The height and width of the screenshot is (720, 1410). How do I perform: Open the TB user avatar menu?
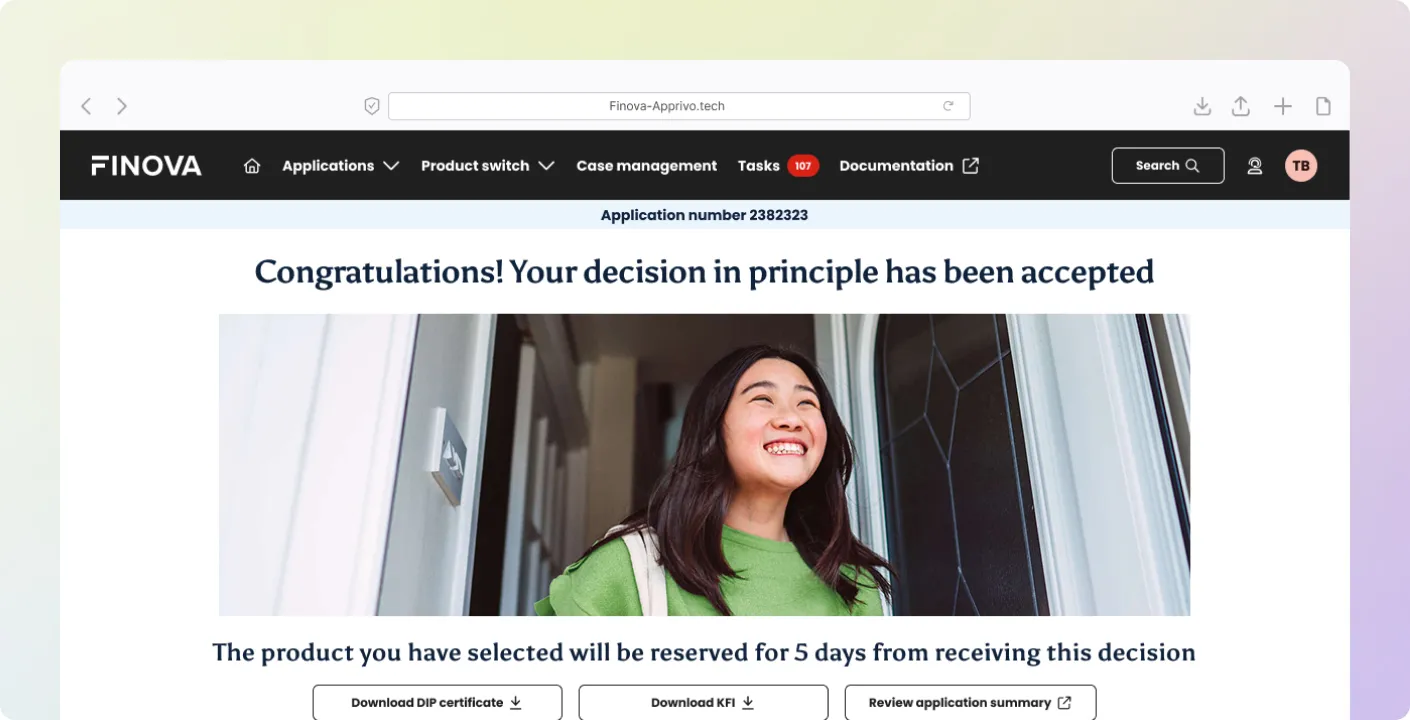(1301, 166)
